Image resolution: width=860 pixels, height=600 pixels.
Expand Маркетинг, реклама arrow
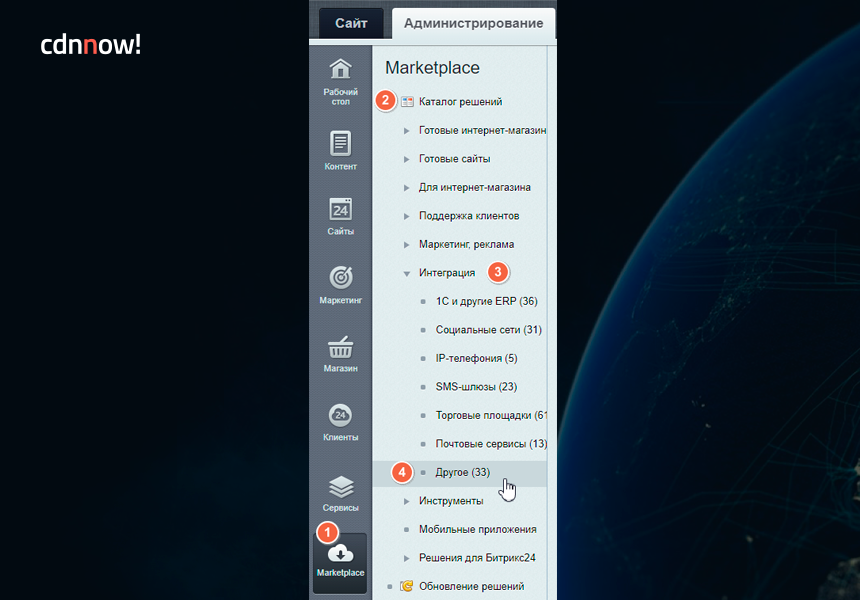pos(406,245)
